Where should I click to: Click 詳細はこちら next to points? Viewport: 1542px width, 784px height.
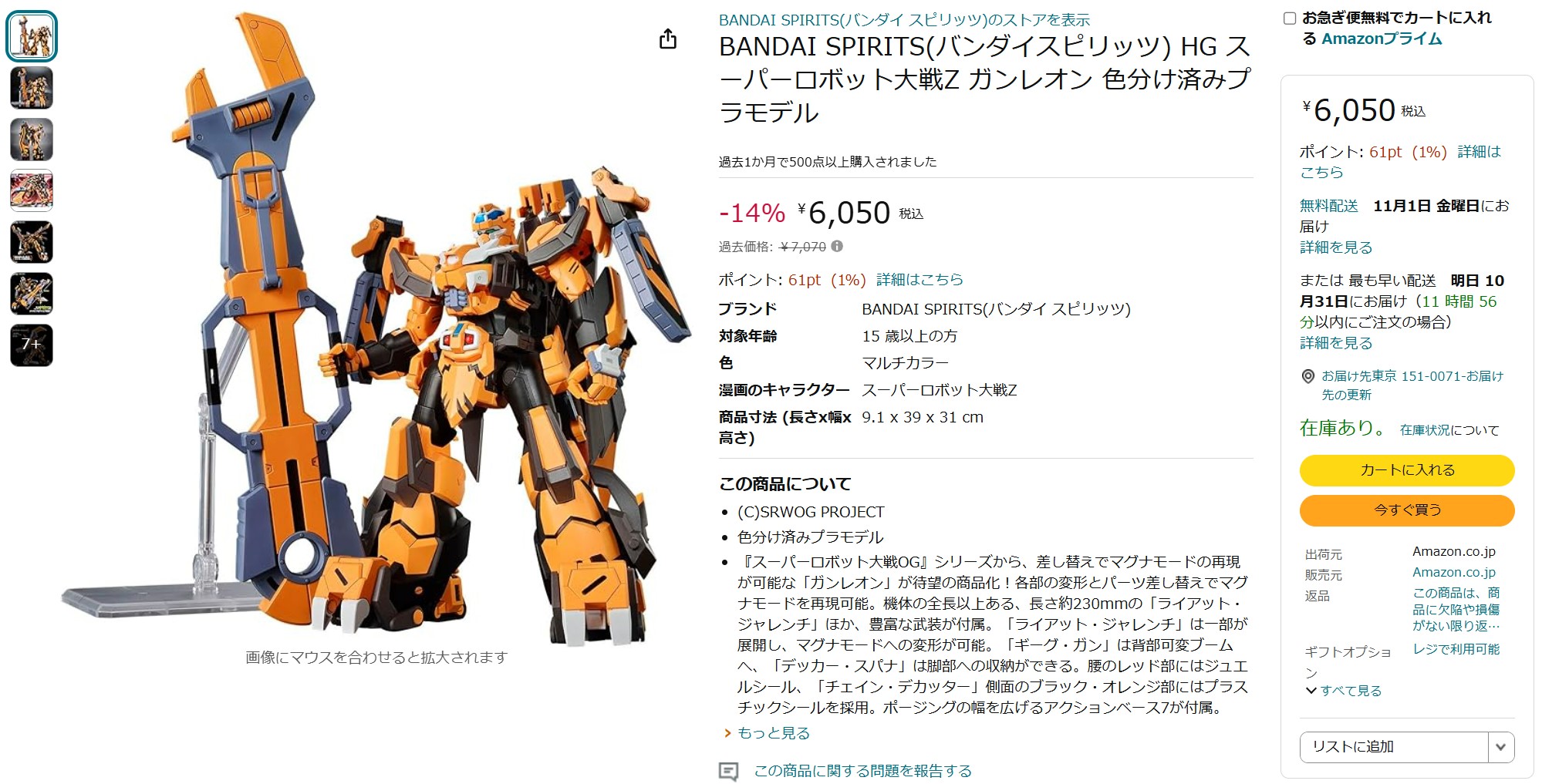pos(919,280)
